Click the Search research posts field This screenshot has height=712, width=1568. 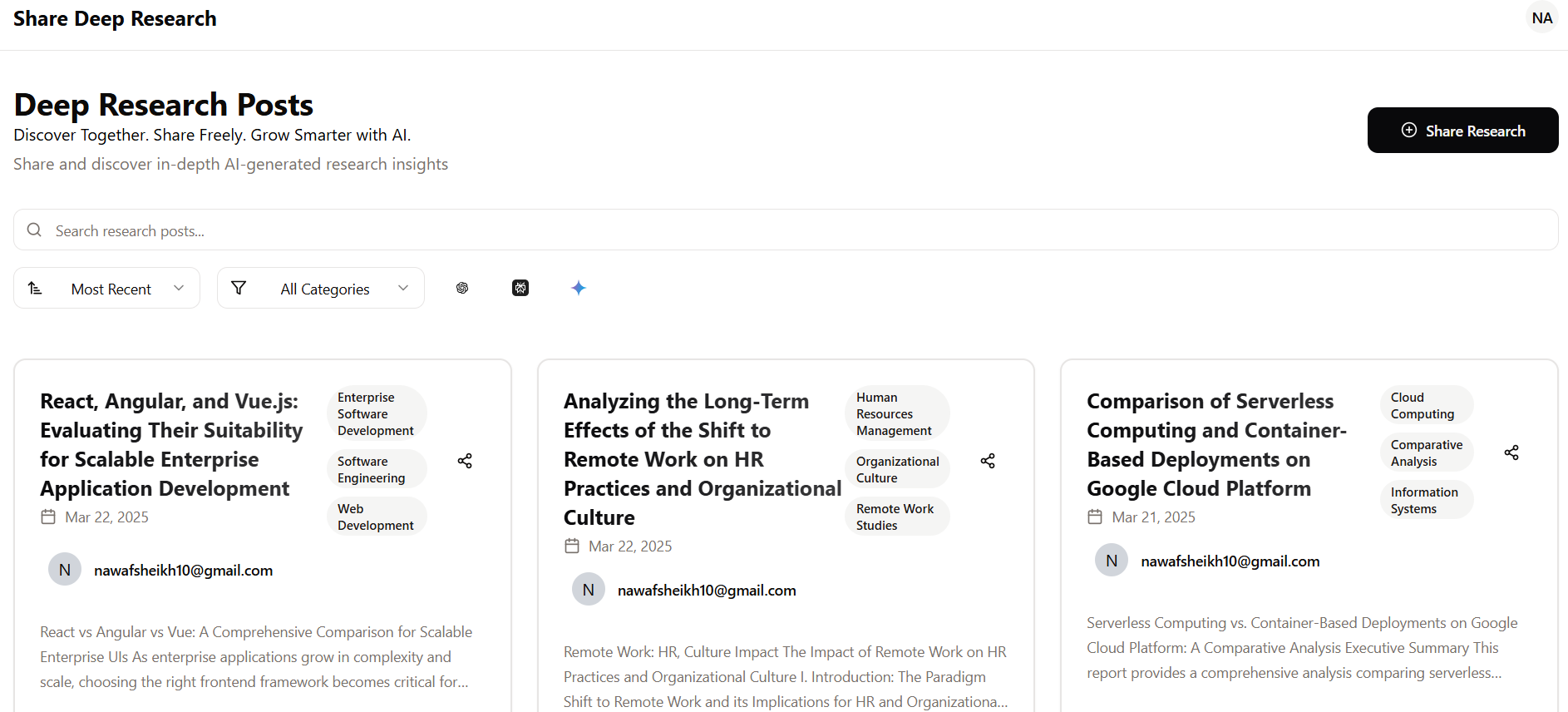(786, 230)
